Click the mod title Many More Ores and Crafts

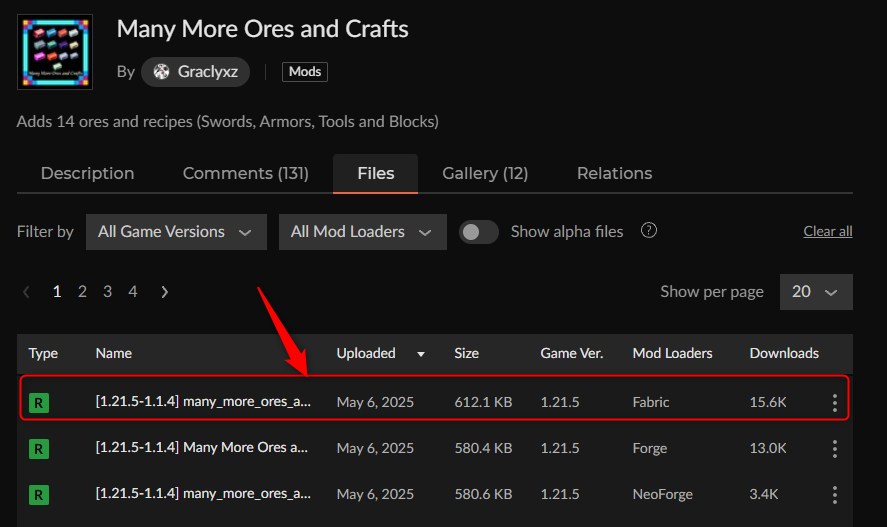(262, 29)
